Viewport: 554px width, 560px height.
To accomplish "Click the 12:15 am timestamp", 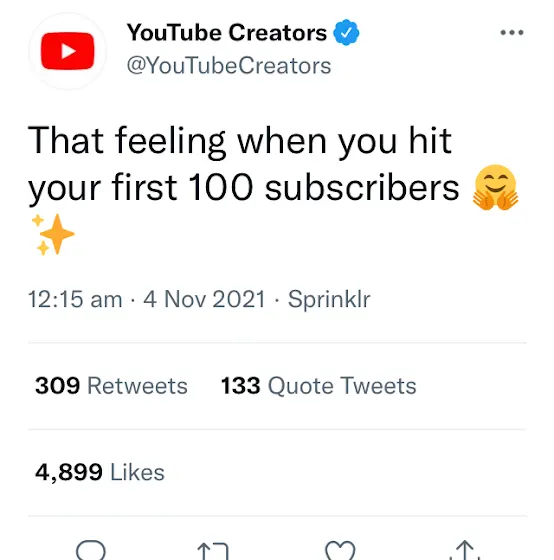I will (x=75, y=299).
